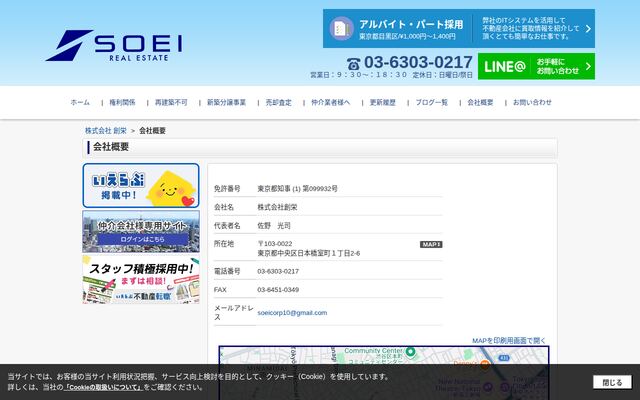Go to ホーム menu item
This screenshot has width=640, height=400.
[x=80, y=102]
